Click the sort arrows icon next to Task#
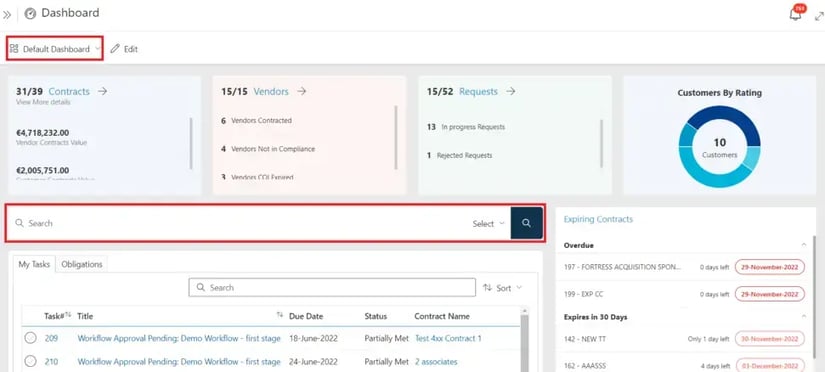825x372 pixels. (68, 315)
